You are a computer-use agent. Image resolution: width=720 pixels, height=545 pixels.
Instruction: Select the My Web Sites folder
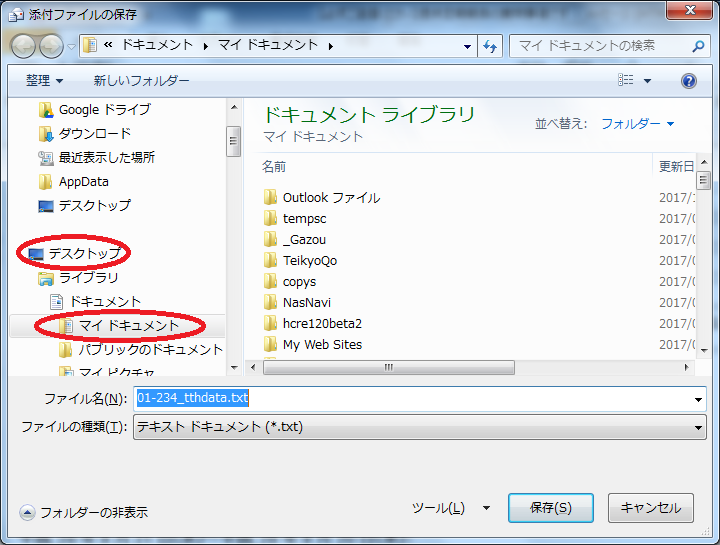click(x=322, y=345)
